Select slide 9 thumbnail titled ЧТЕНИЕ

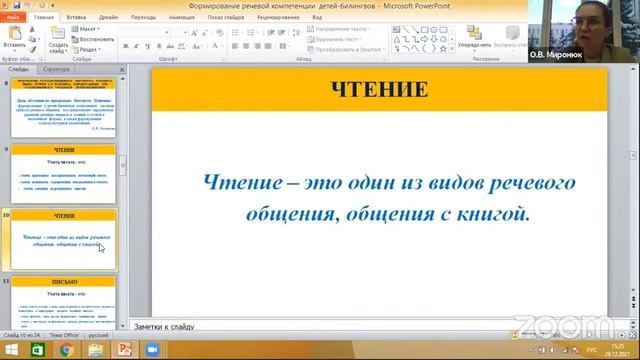[x=64, y=174]
